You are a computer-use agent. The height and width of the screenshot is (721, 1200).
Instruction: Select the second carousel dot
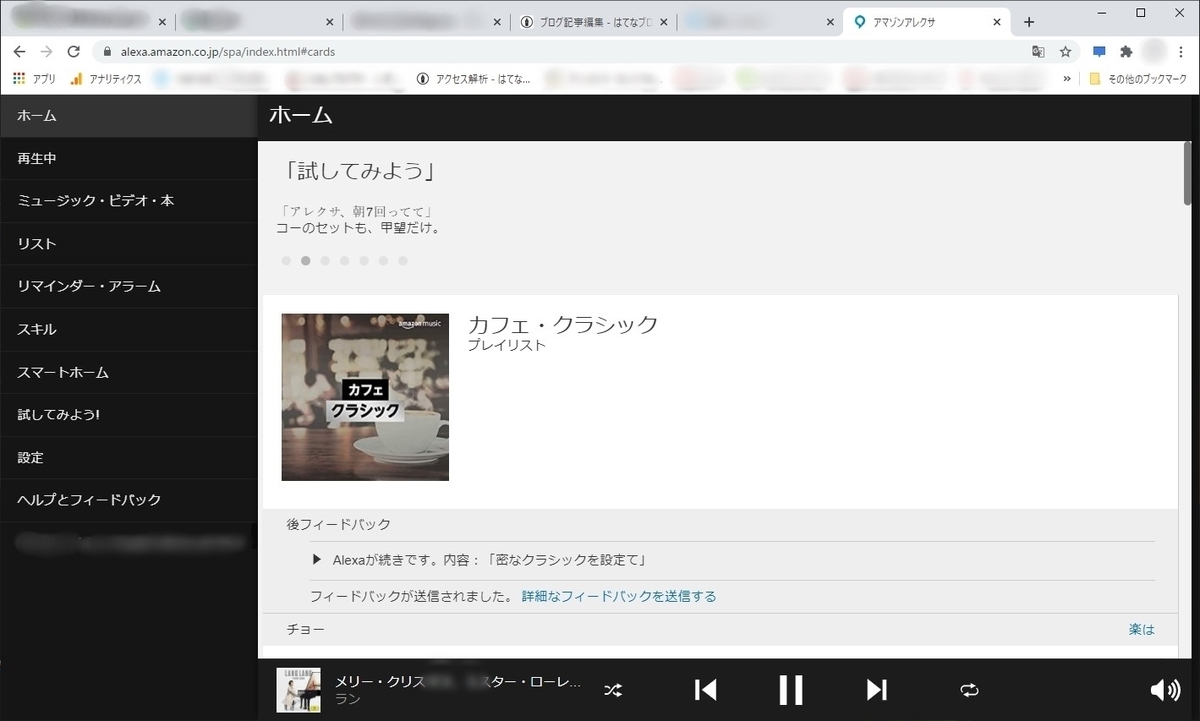(306, 261)
